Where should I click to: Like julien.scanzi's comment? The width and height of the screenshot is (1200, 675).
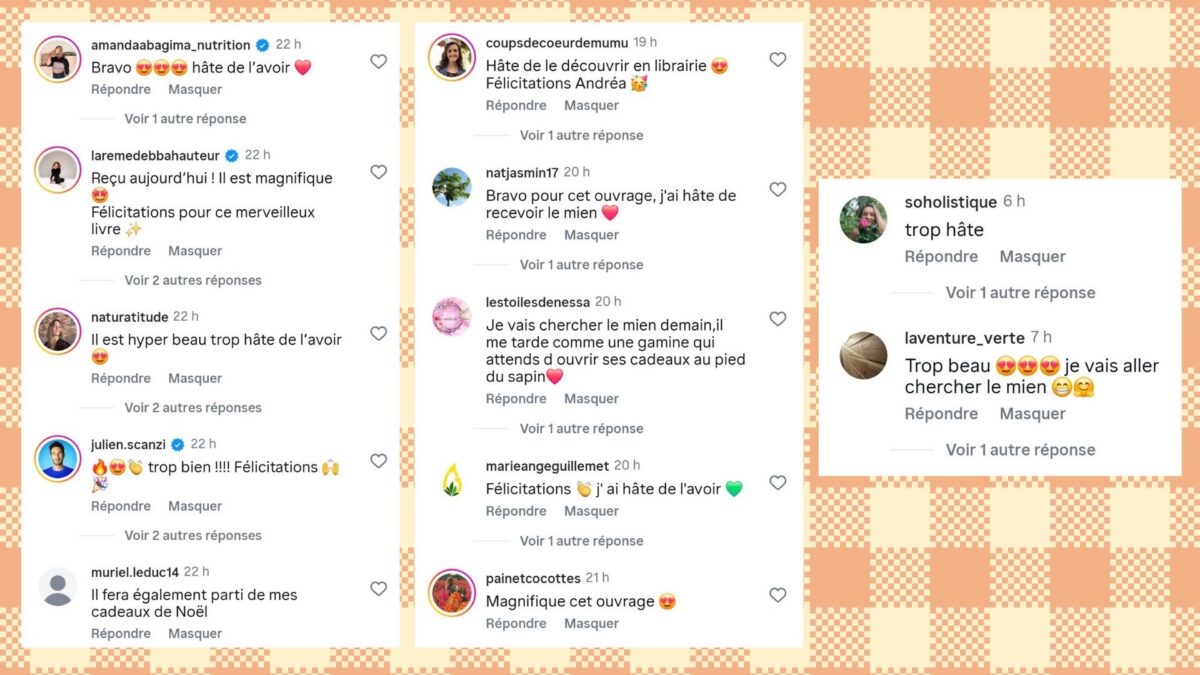[378, 461]
